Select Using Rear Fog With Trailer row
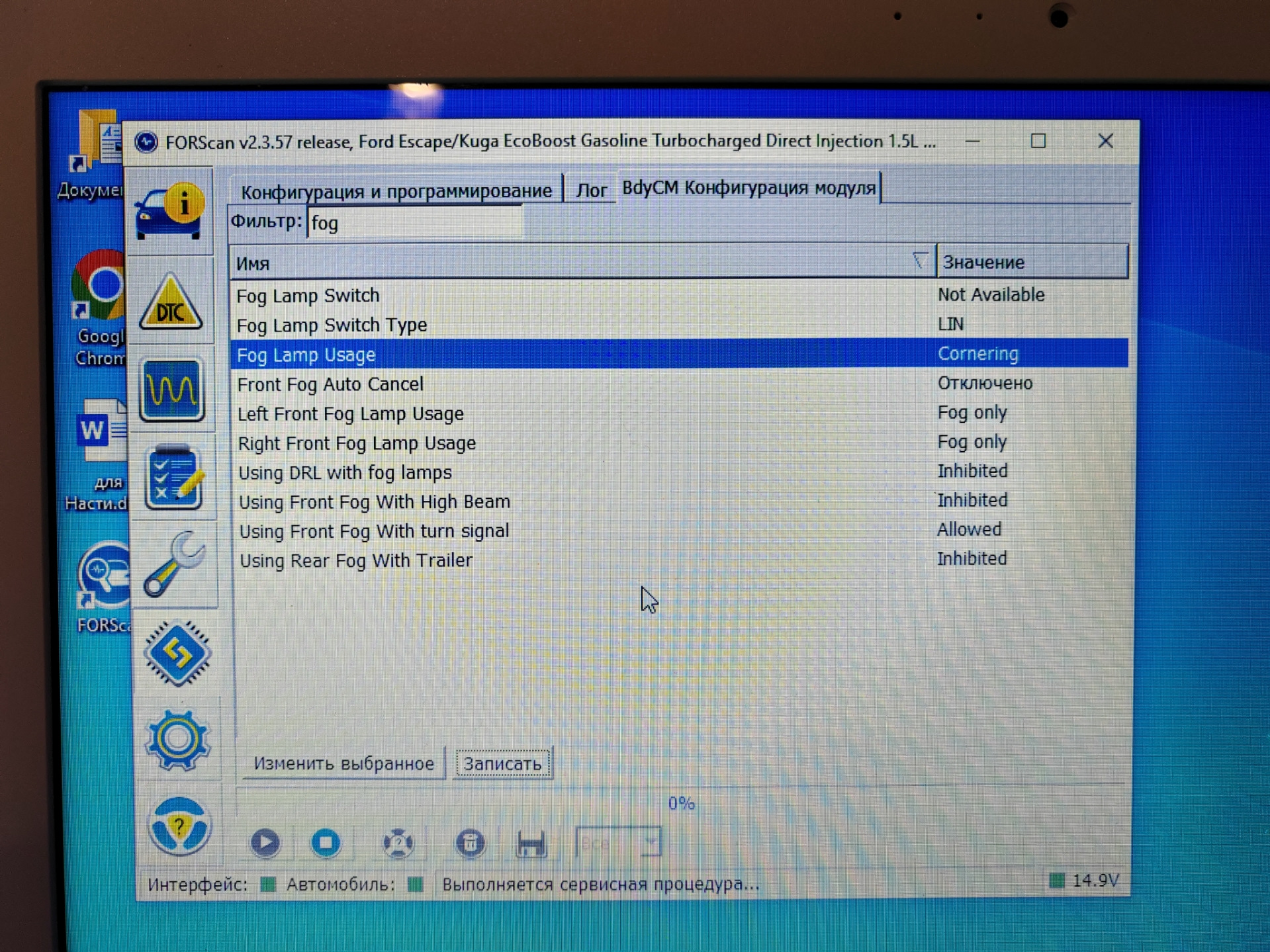 pyautogui.click(x=679, y=560)
